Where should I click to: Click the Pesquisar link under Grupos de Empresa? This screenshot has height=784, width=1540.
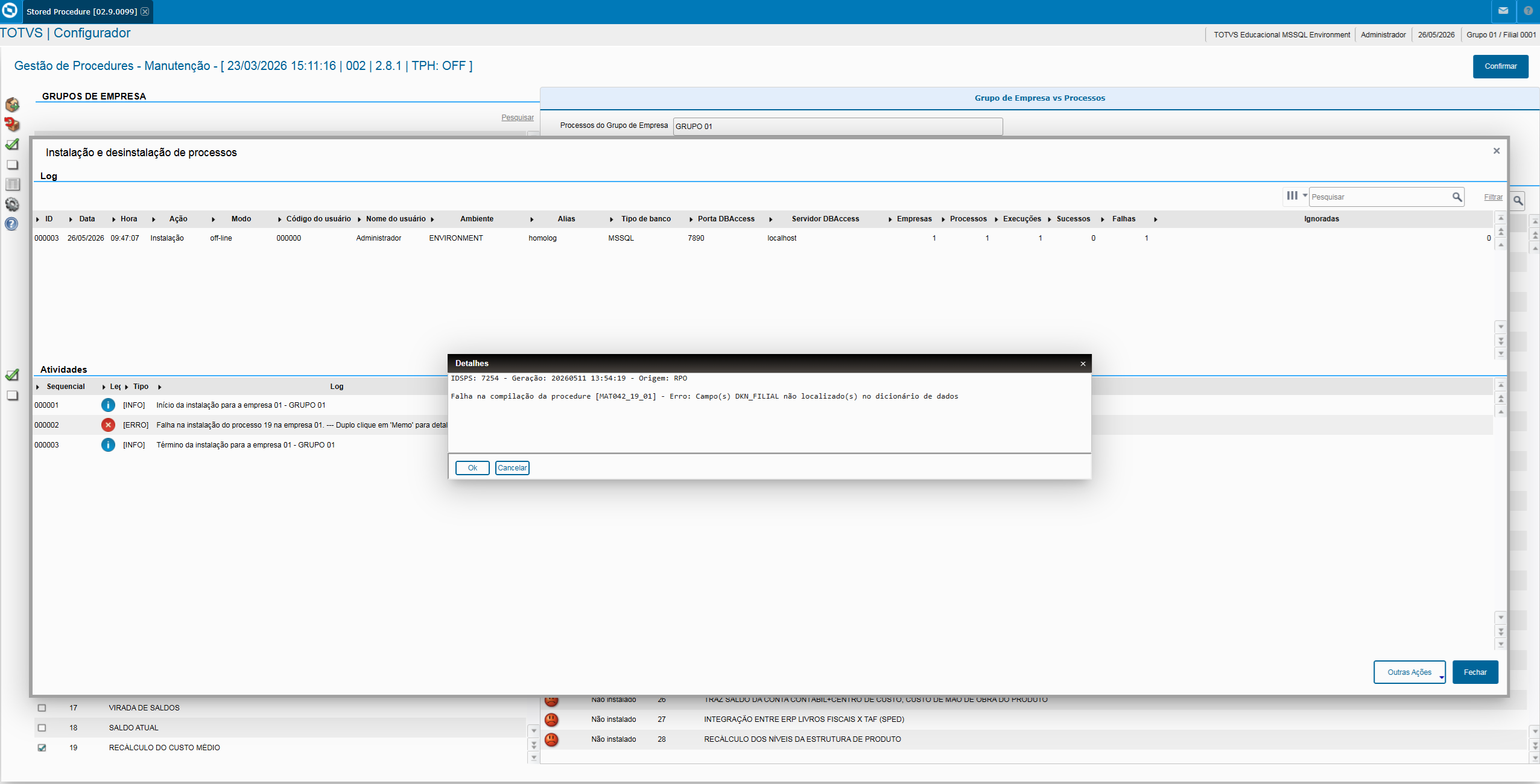click(518, 118)
